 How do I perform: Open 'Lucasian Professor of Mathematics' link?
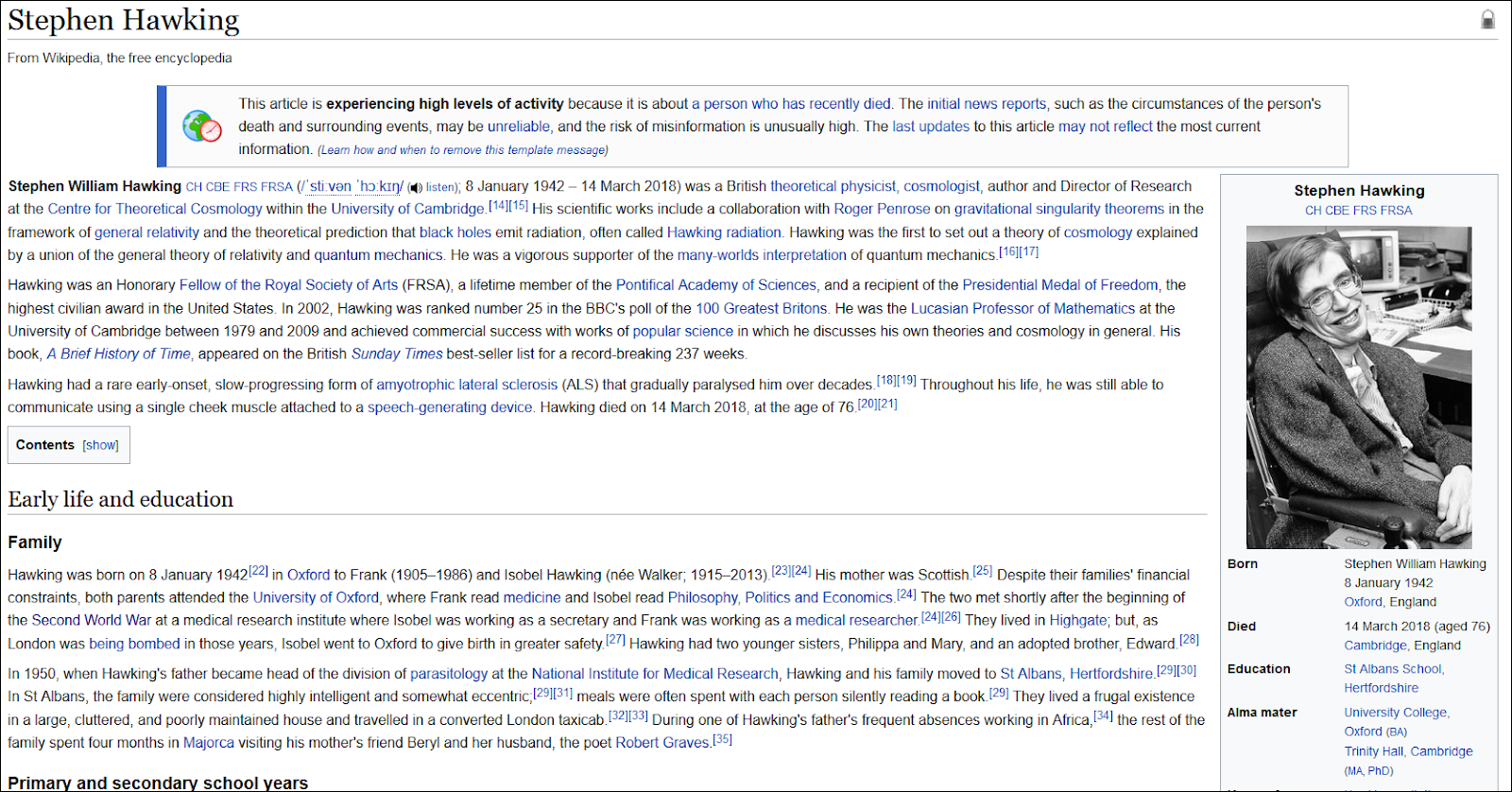coord(1022,309)
